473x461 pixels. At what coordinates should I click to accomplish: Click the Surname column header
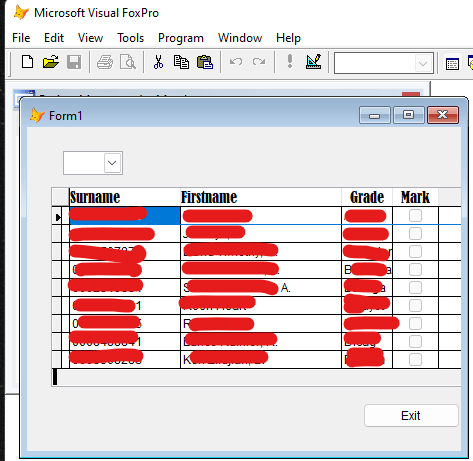click(x=125, y=197)
